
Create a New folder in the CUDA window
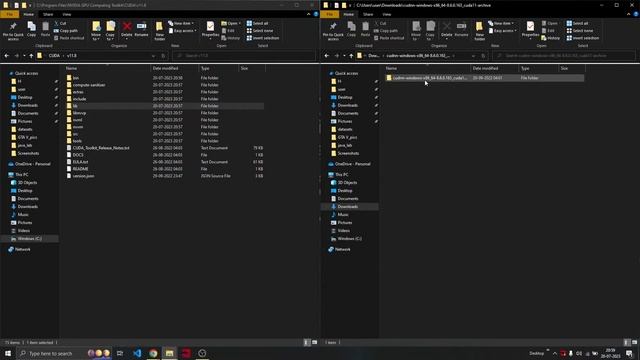pos(160,31)
